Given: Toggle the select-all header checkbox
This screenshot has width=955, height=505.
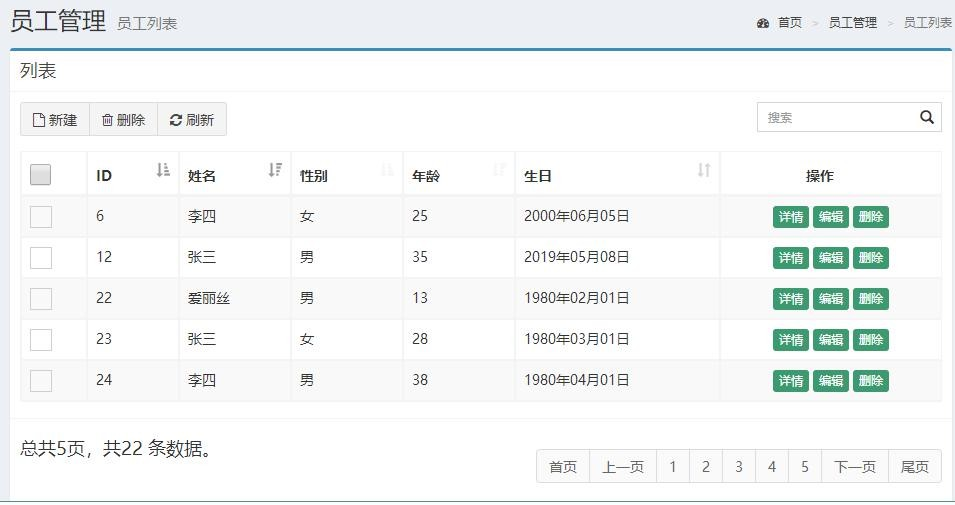Looking at the screenshot, I should (x=41, y=175).
